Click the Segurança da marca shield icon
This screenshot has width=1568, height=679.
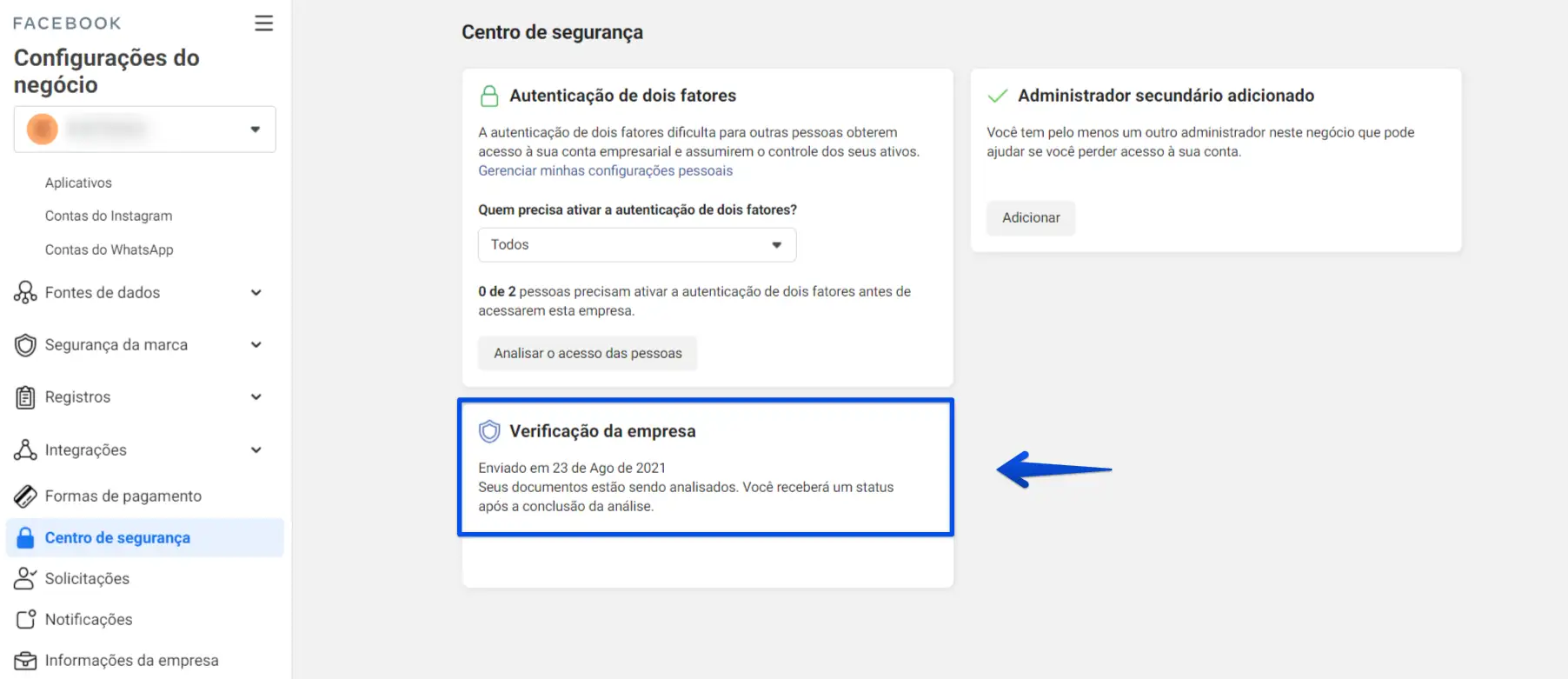[x=25, y=345]
